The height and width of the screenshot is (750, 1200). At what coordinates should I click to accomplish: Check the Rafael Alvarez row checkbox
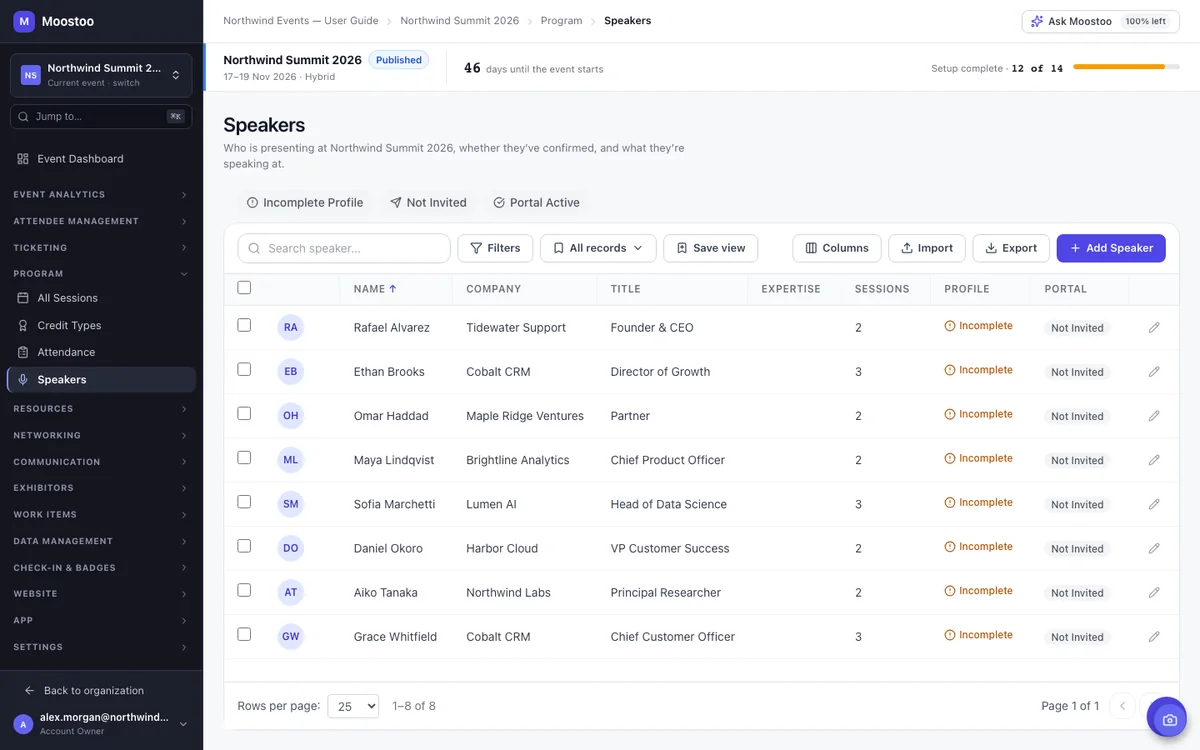click(244, 325)
